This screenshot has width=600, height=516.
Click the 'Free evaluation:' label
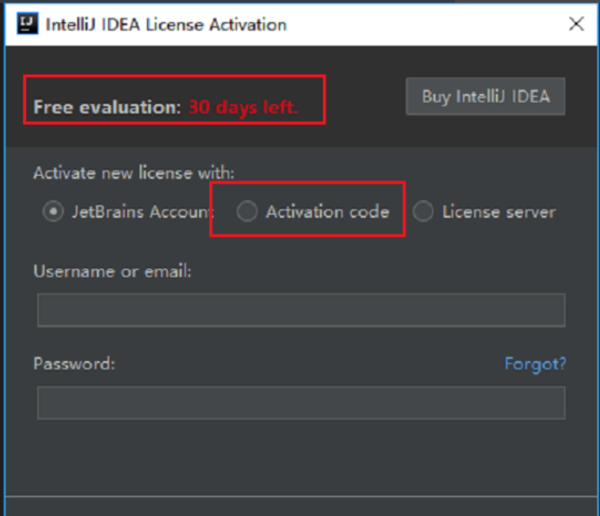[x=107, y=106]
